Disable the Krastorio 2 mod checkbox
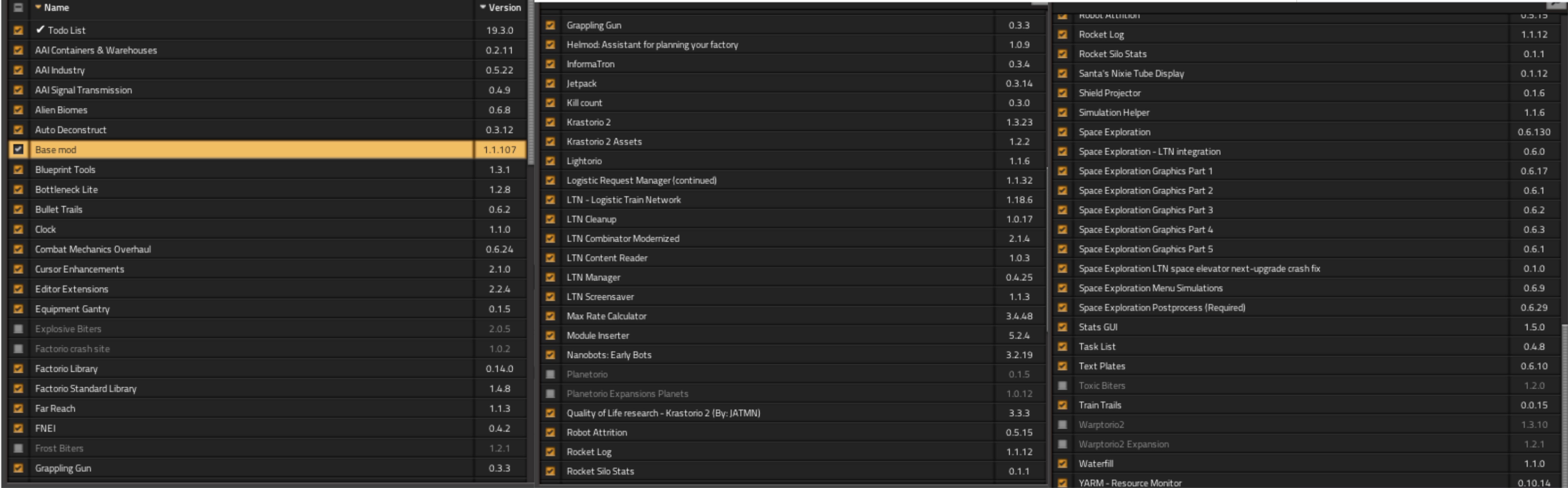Screen dimensions: 1568x488 [x=550, y=122]
